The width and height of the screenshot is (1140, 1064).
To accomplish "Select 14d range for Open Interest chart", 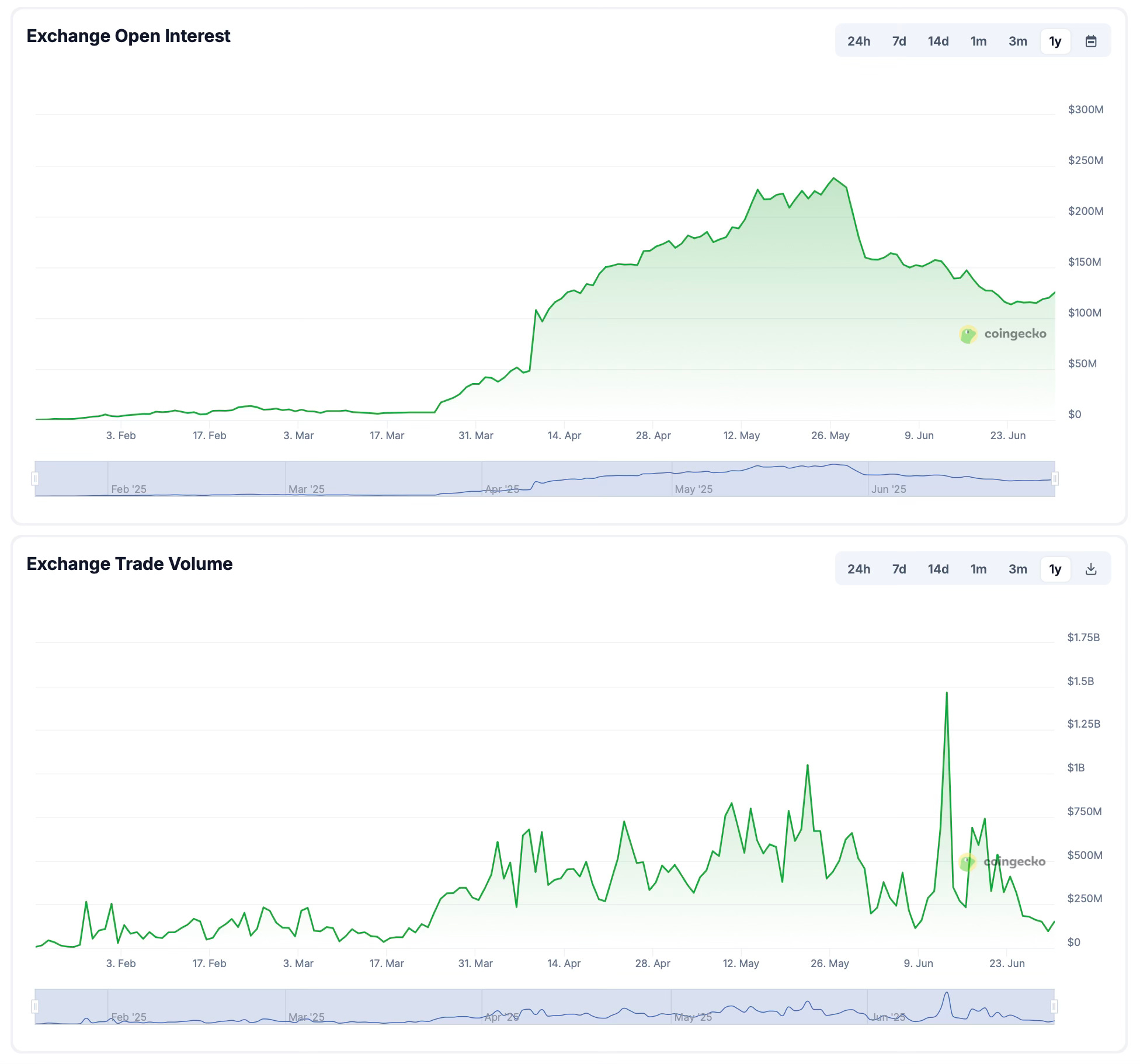I will pos(938,41).
